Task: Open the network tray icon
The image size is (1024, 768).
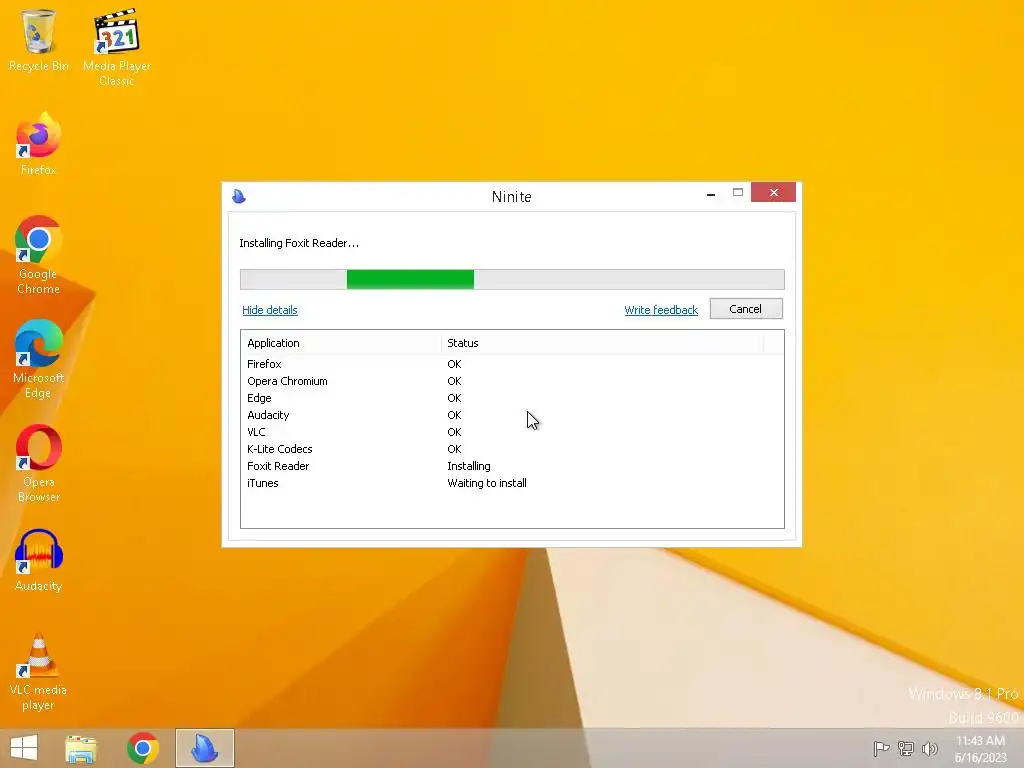Action: (x=906, y=748)
